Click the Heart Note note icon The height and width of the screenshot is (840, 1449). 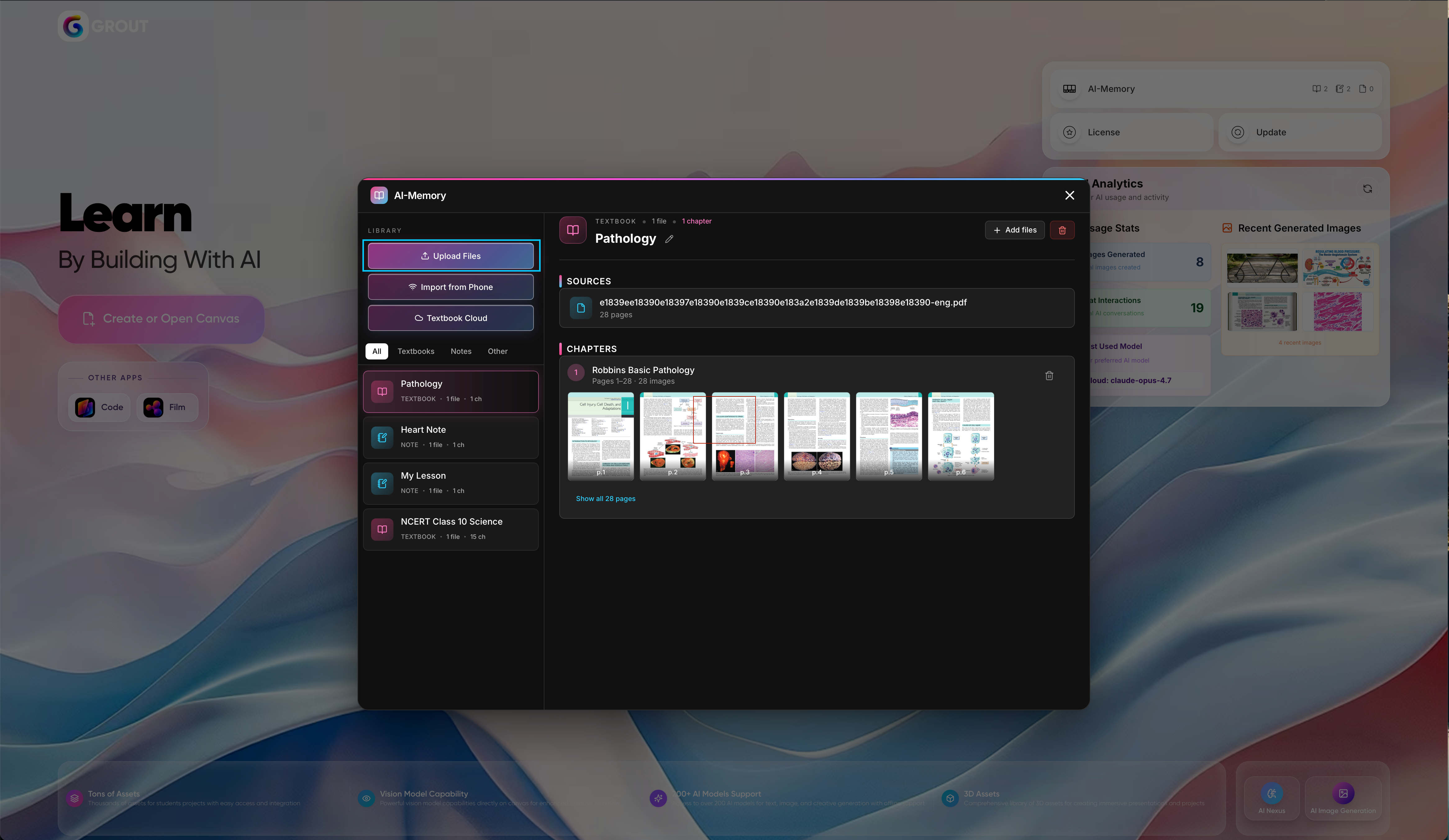click(x=382, y=437)
